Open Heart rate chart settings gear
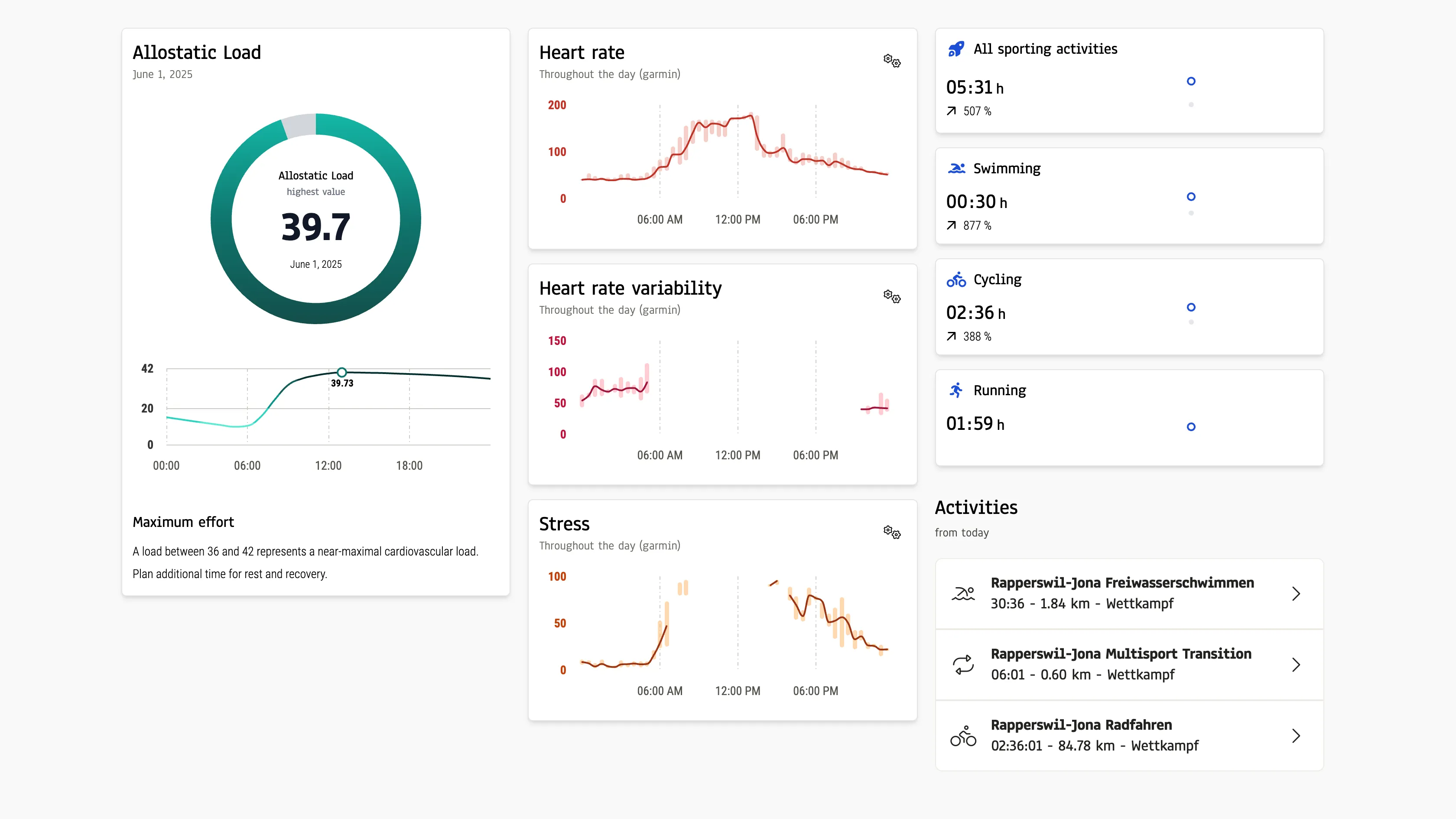 coord(892,61)
